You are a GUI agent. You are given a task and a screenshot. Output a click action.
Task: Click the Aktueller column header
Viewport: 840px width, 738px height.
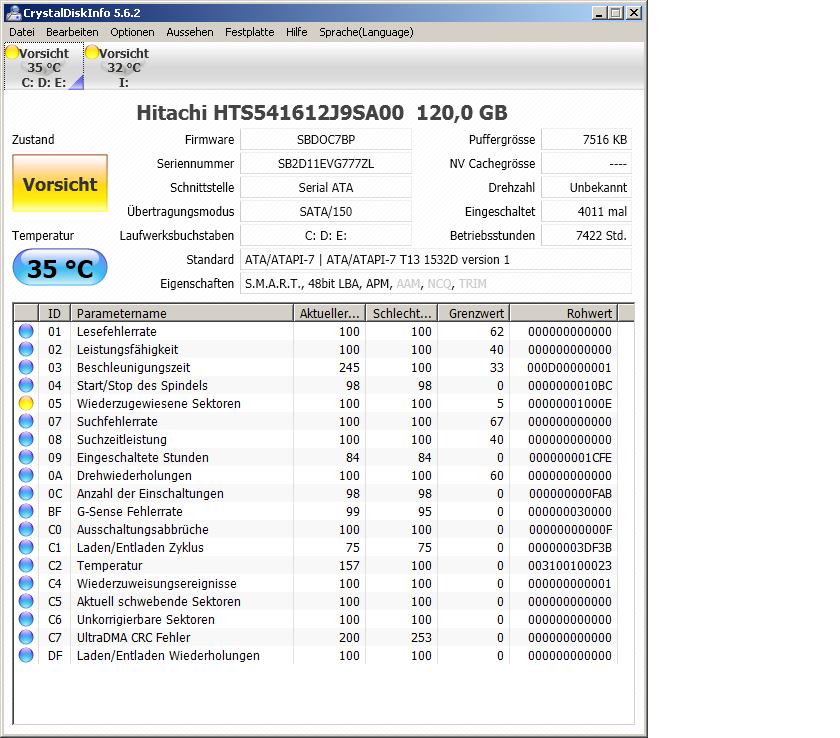coord(329,313)
